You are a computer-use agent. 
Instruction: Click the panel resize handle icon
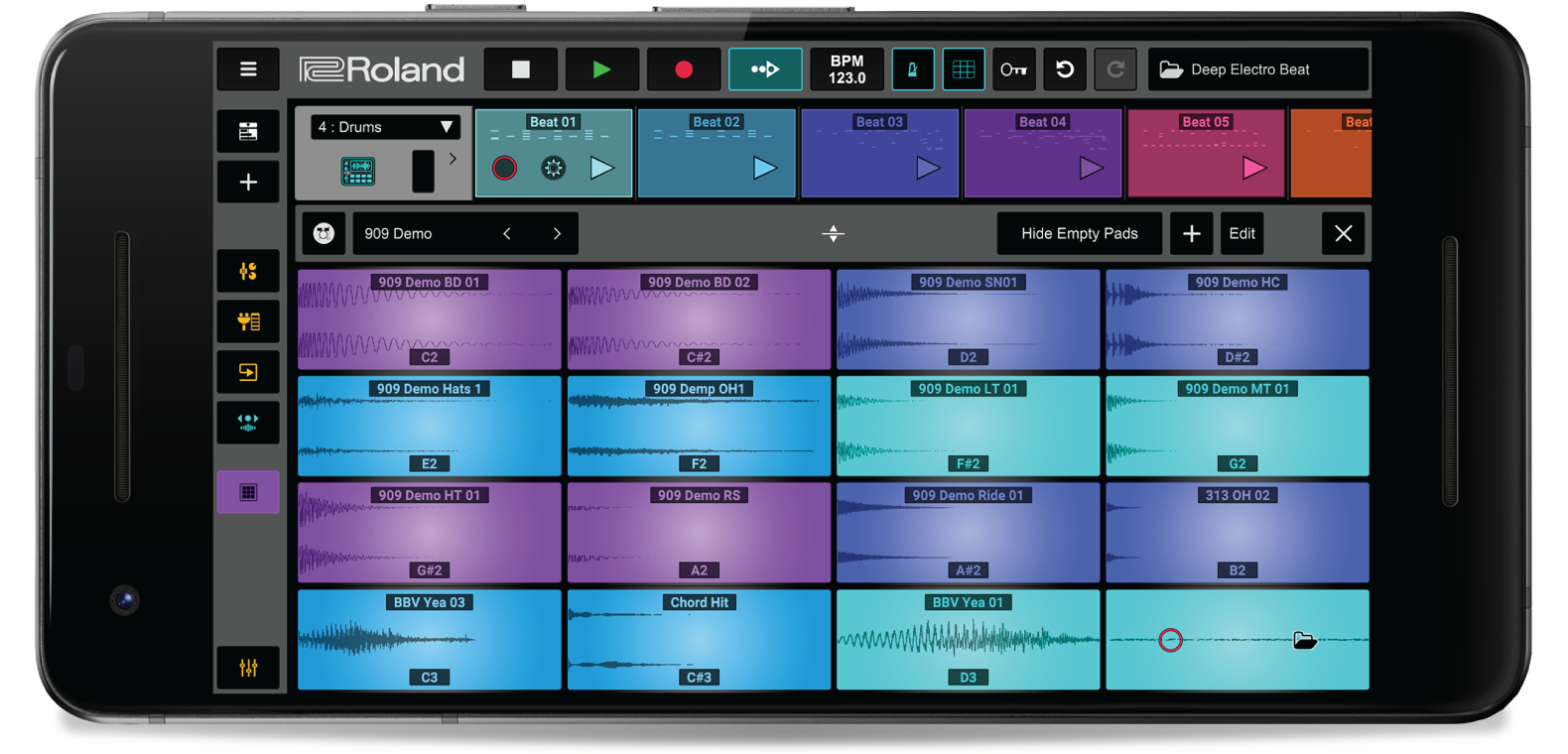tap(834, 233)
